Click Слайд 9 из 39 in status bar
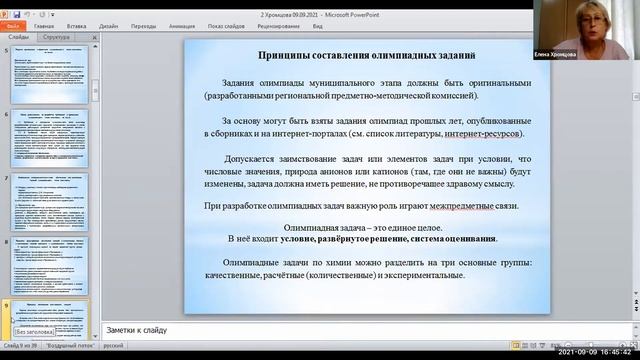640x360 pixels. 20,346
